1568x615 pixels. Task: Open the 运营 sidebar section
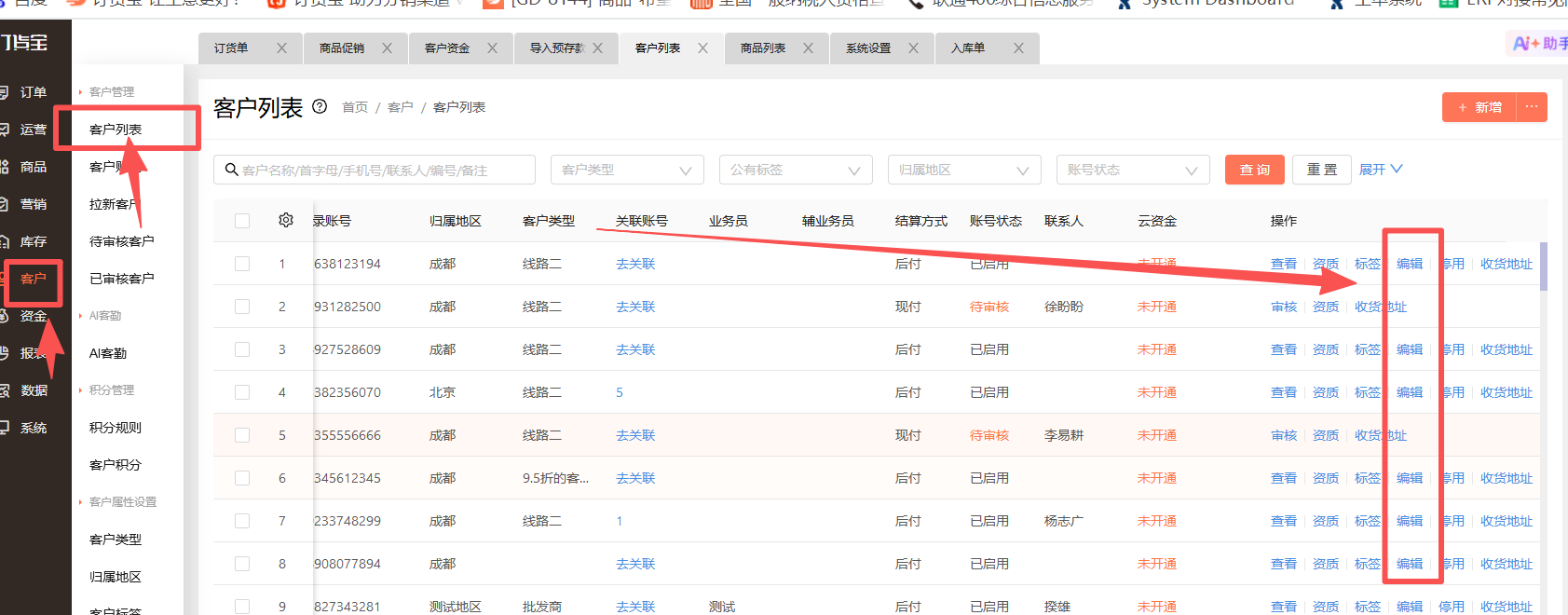34,130
